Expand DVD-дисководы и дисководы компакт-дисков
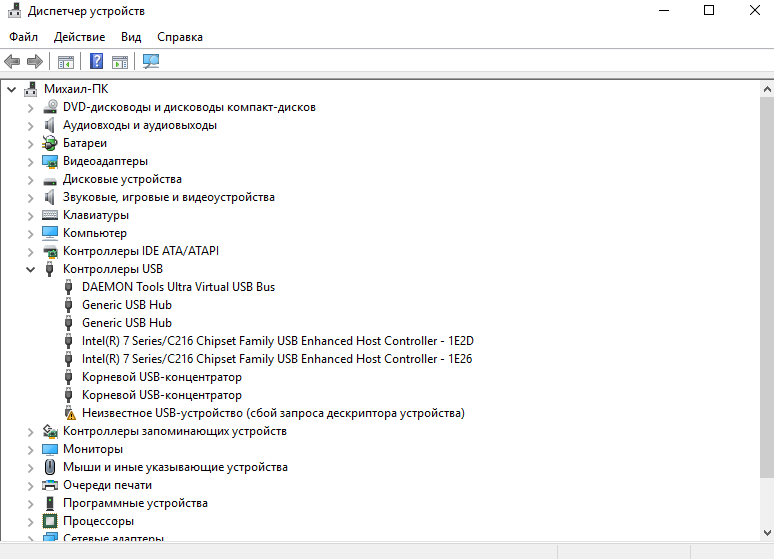 pos(30,108)
